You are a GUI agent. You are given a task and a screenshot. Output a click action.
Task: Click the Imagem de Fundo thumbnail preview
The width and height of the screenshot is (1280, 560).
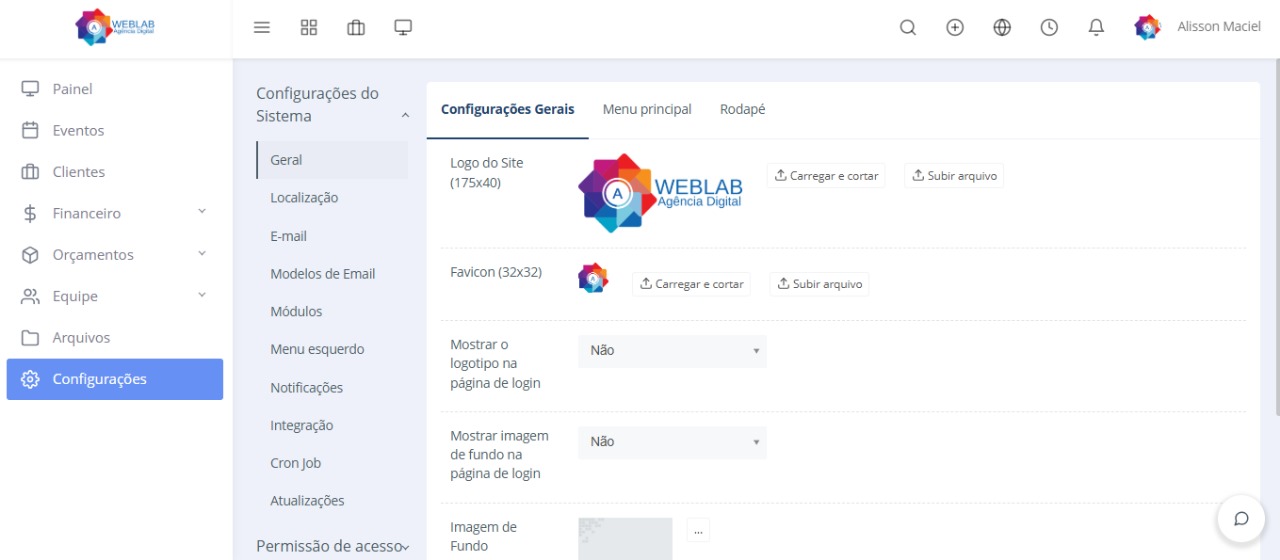click(x=625, y=538)
